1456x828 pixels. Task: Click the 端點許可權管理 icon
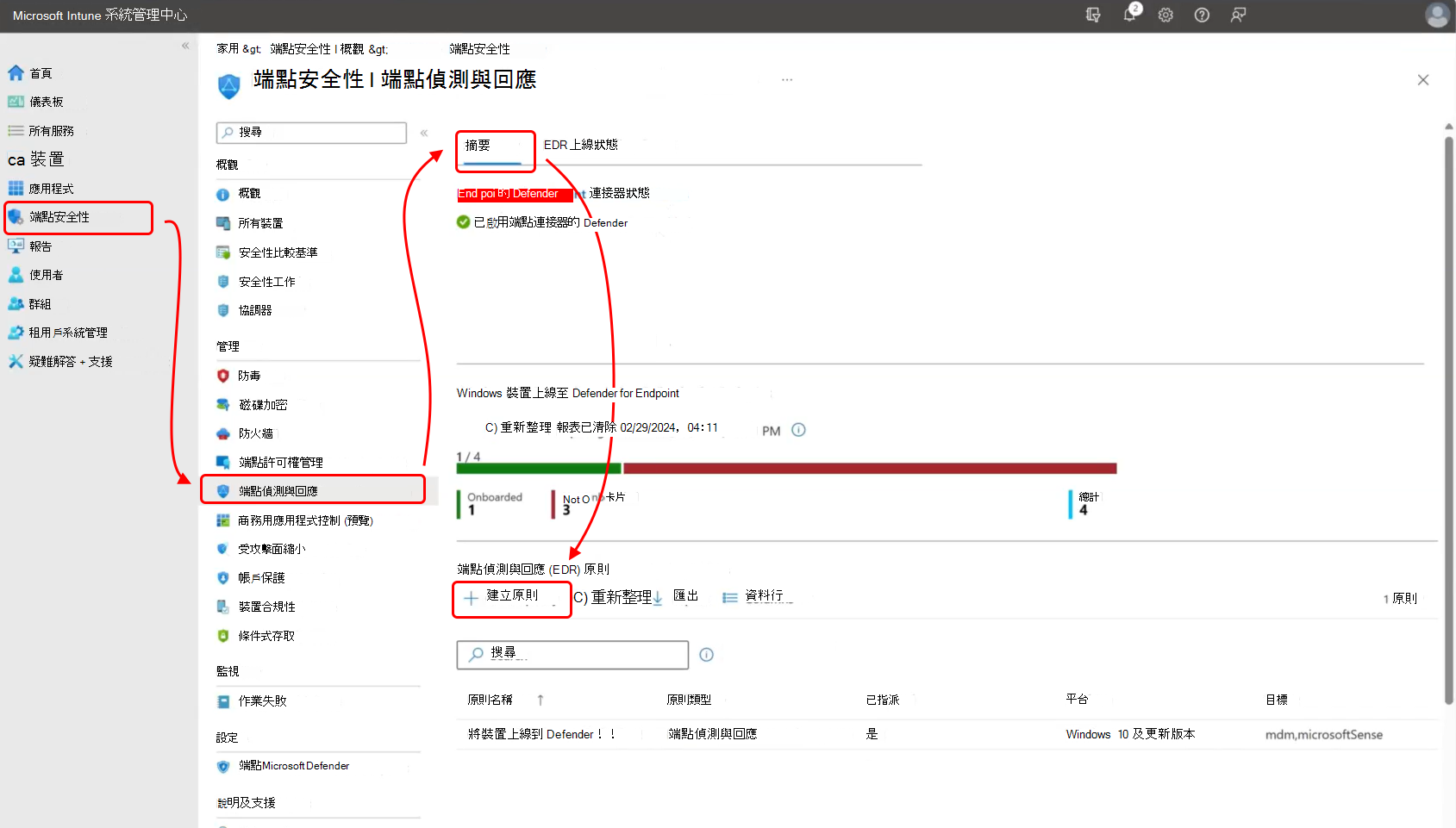pyautogui.click(x=222, y=463)
